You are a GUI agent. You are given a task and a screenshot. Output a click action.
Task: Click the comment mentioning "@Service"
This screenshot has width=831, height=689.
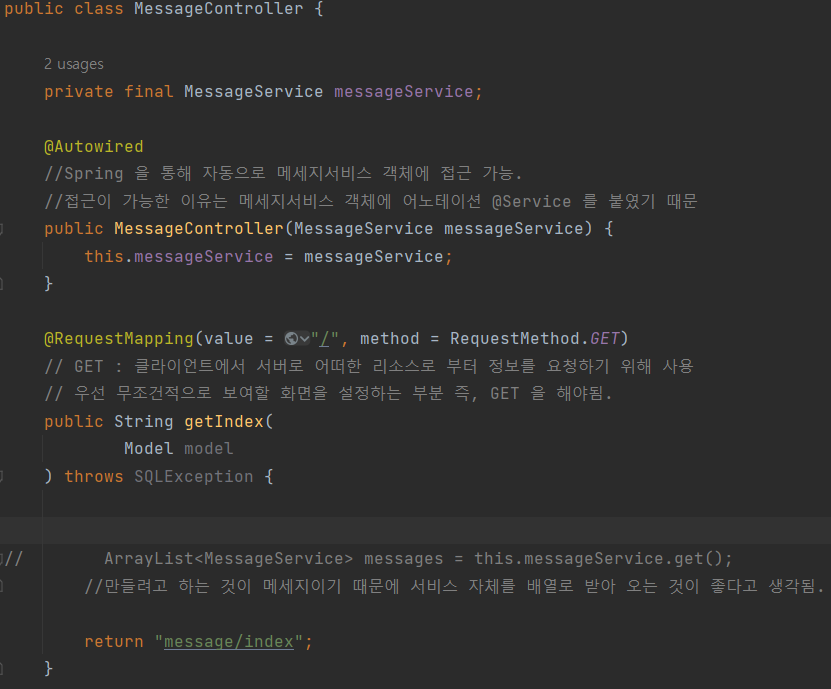(x=370, y=201)
